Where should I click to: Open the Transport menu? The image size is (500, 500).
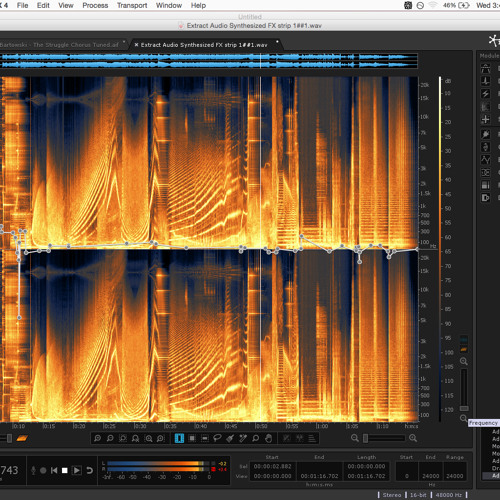pyautogui.click(x=132, y=5)
